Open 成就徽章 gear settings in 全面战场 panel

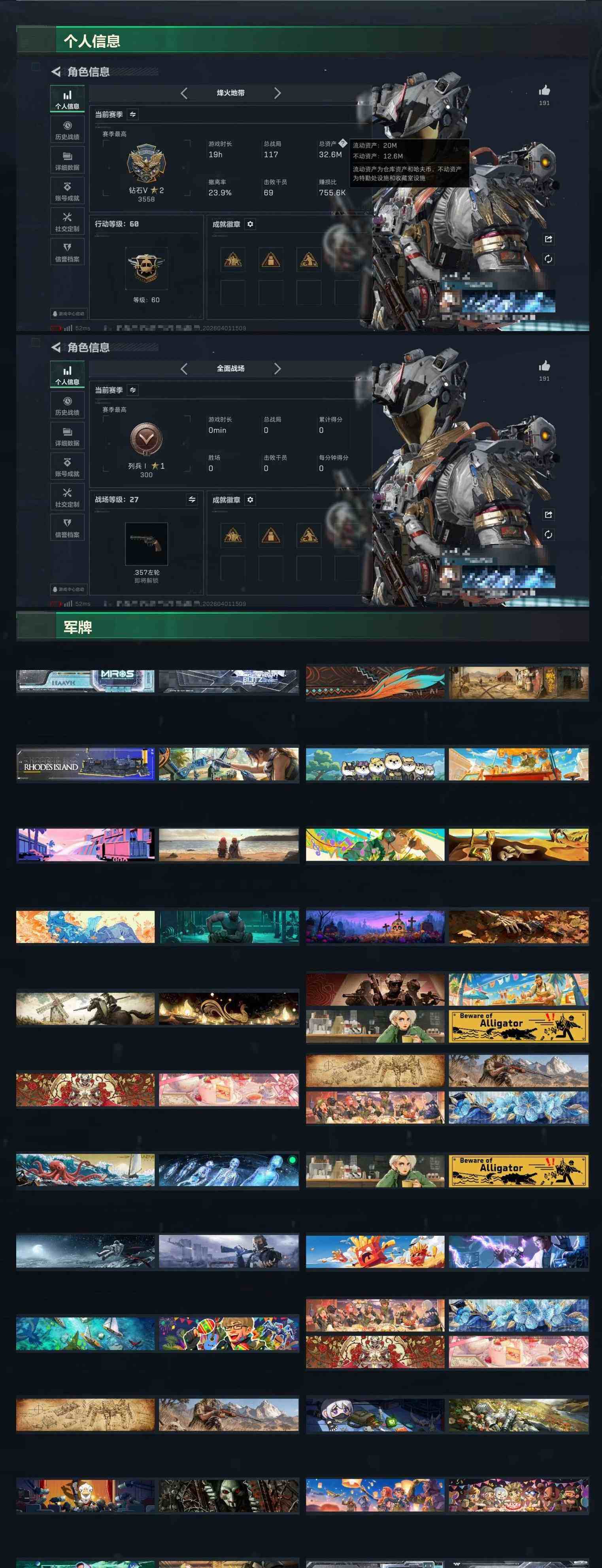click(250, 500)
